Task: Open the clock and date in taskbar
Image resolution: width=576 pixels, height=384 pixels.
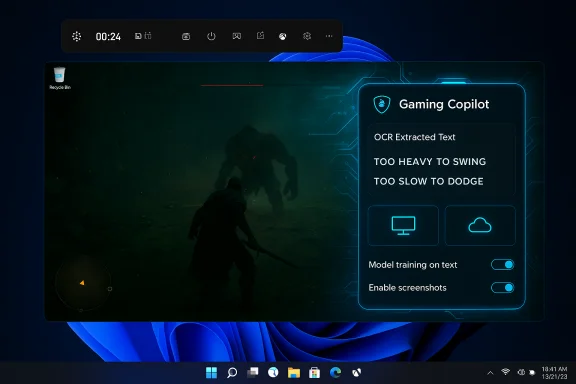Action: (554, 373)
